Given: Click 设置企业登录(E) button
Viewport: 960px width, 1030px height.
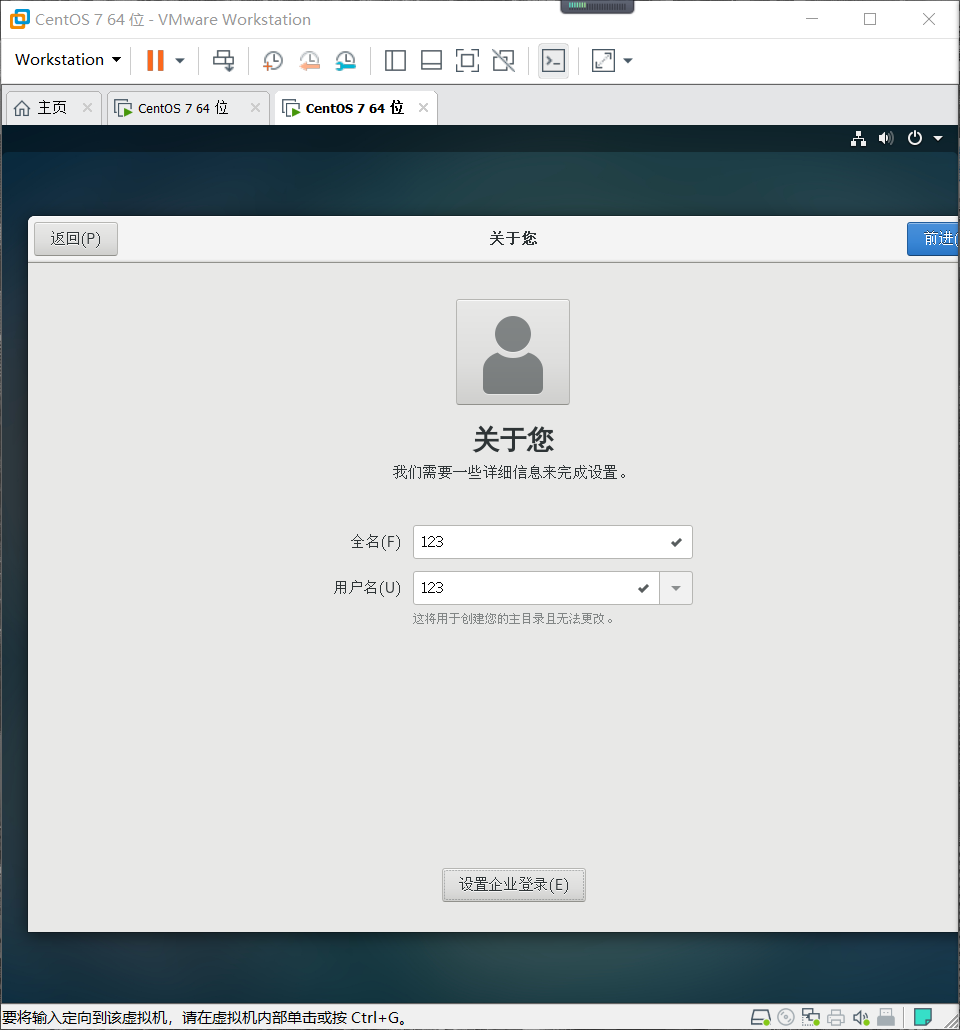Looking at the screenshot, I should [514, 885].
